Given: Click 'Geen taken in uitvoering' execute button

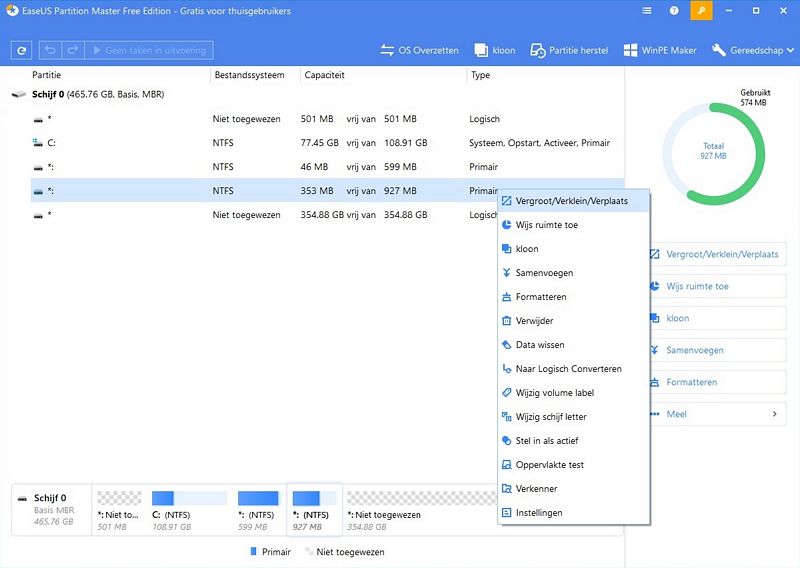Looking at the screenshot, I should click(x=149, y=50).
